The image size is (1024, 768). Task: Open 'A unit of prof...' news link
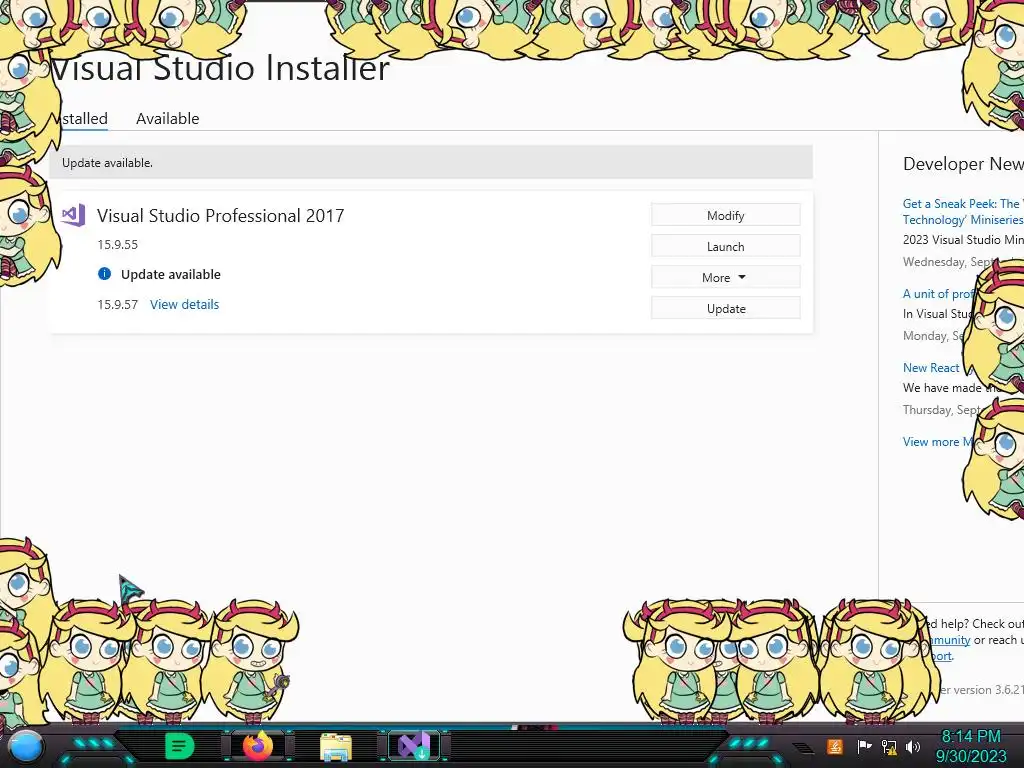939,294
